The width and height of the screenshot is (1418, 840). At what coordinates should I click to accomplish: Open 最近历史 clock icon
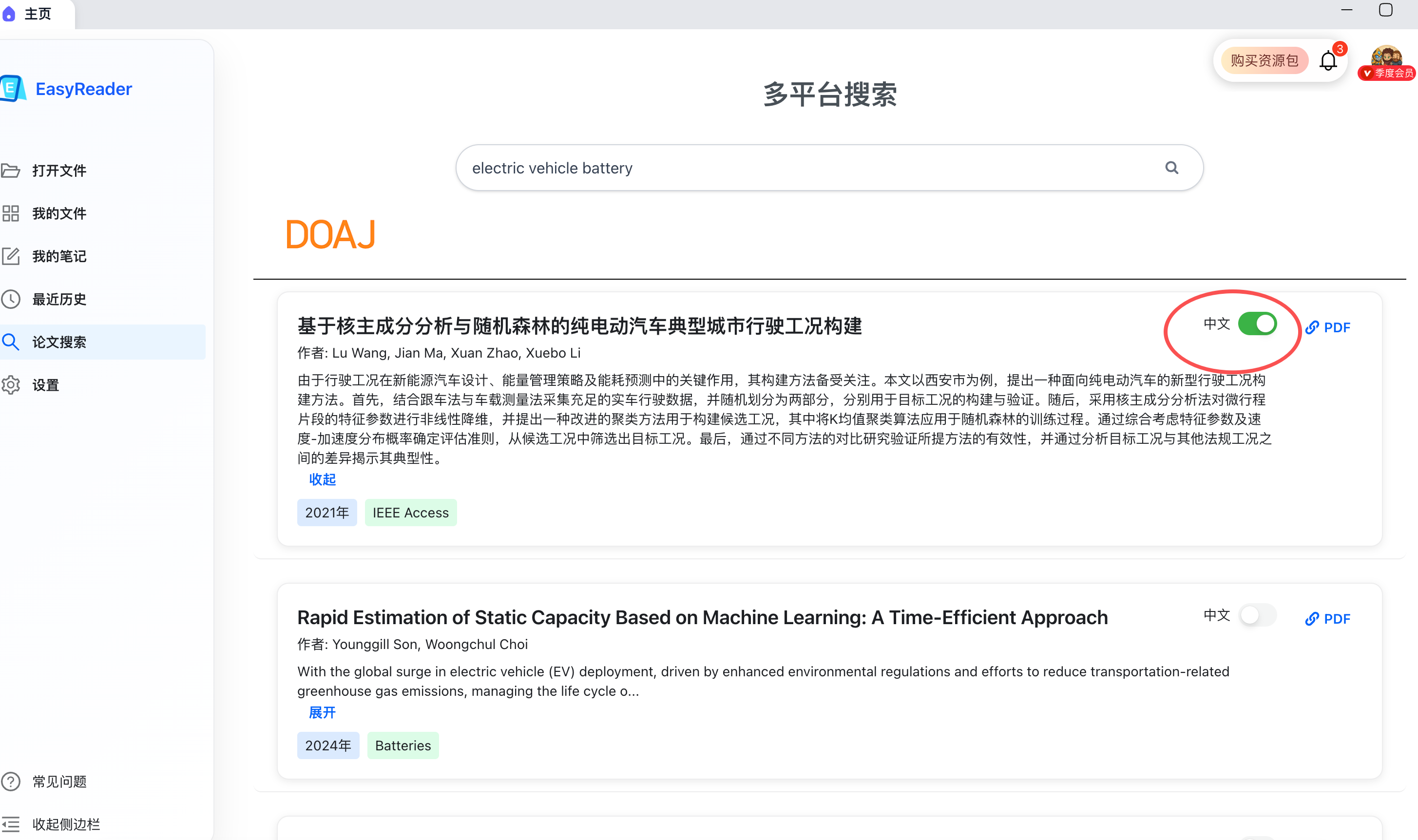(x=11, y=299)
